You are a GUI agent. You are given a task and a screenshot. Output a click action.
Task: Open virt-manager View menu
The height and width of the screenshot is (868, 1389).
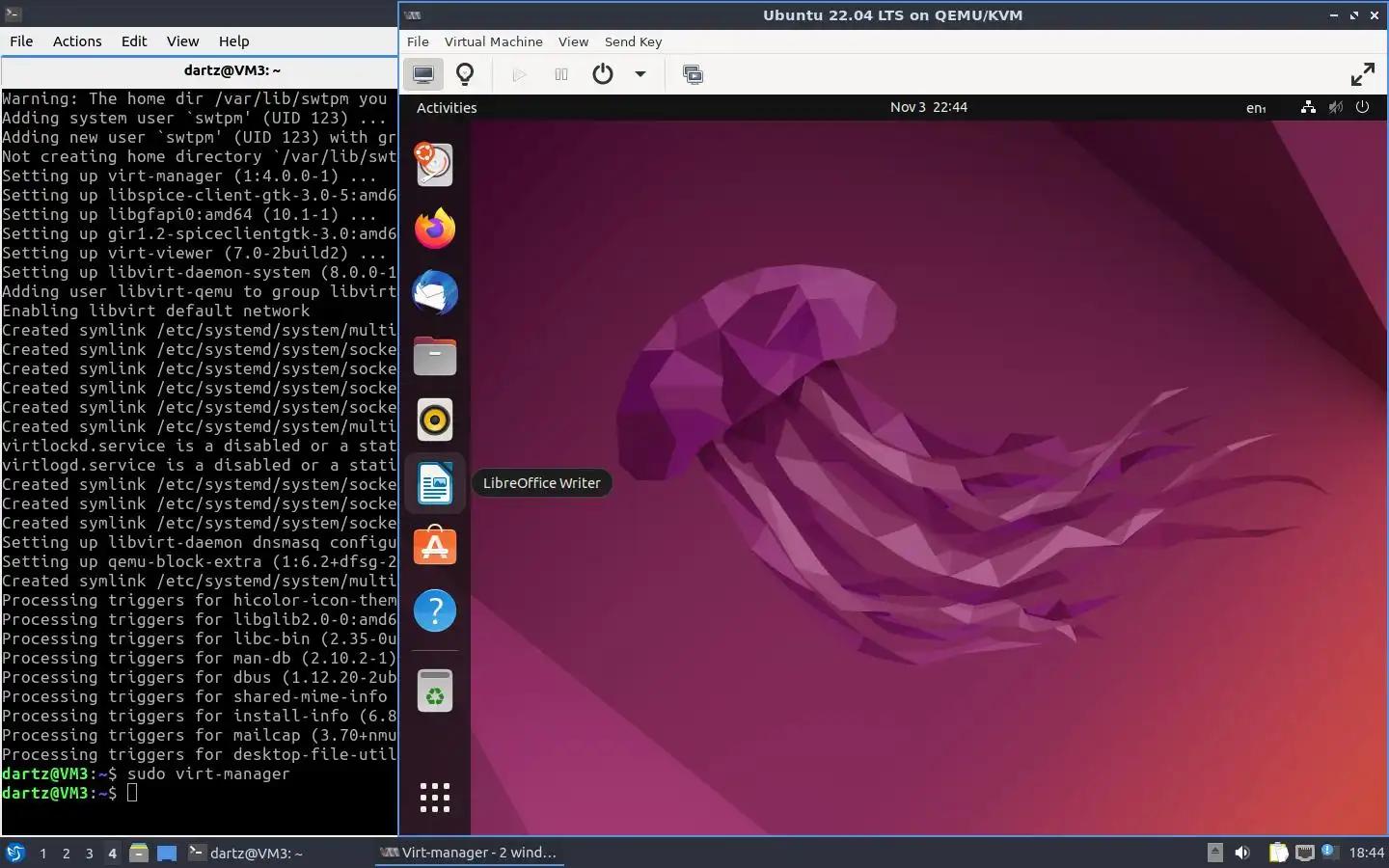(573, 41)
